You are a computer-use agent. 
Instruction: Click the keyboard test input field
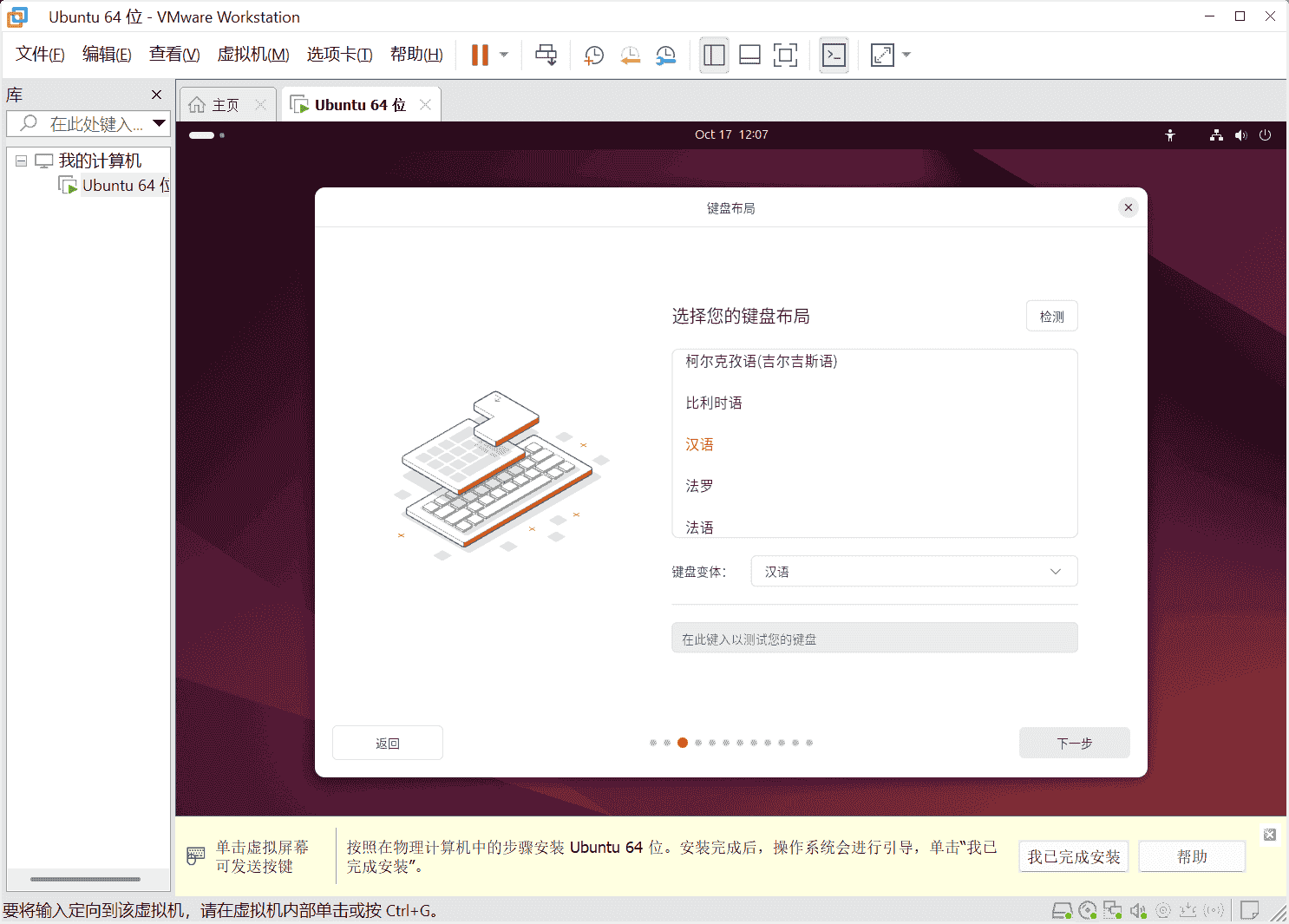pyautogui.click(x=874, y=638)
